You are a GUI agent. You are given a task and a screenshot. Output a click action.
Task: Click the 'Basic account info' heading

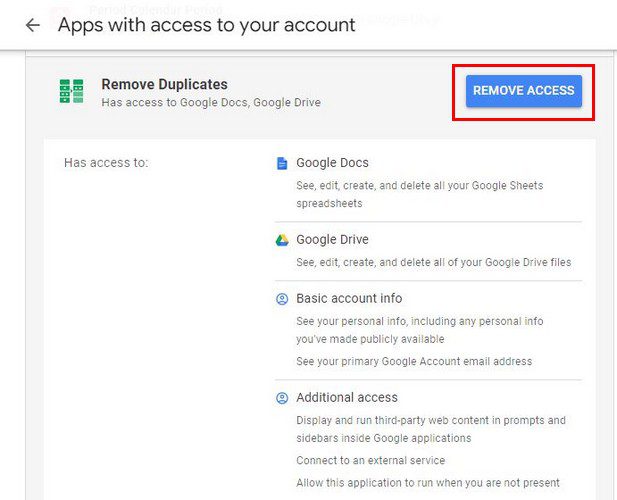tap(349, 299)
